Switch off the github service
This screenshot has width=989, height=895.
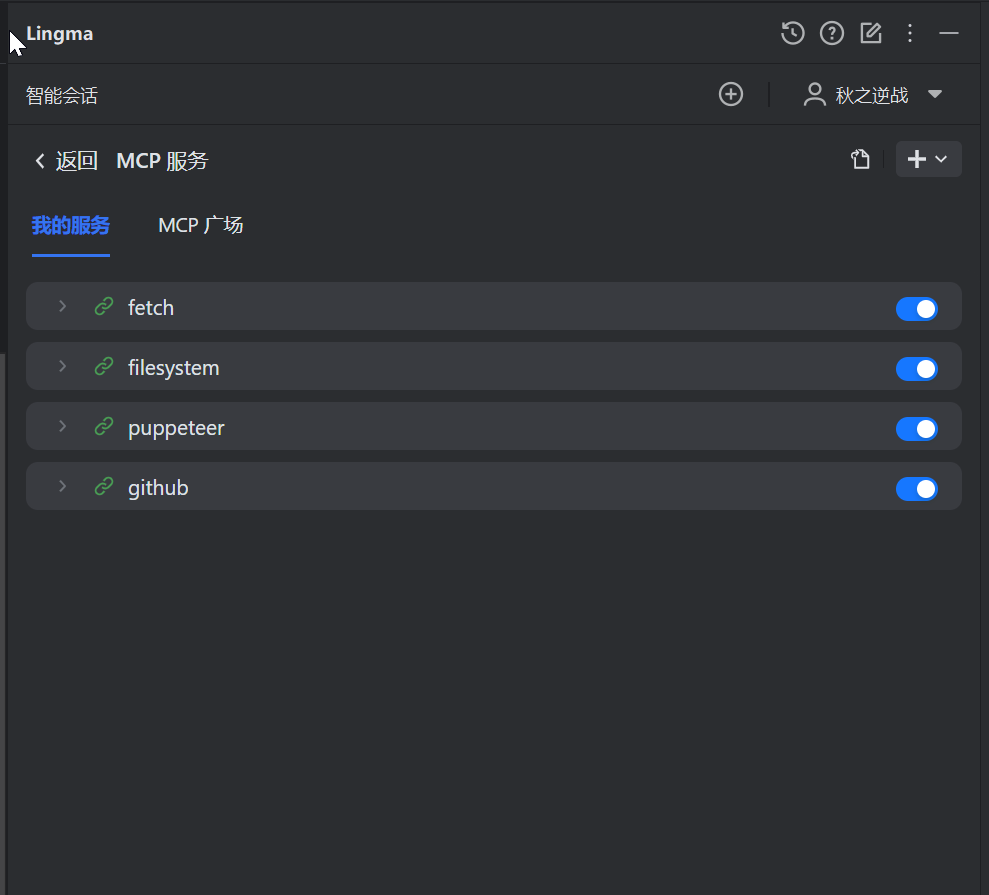coord(916,488)
